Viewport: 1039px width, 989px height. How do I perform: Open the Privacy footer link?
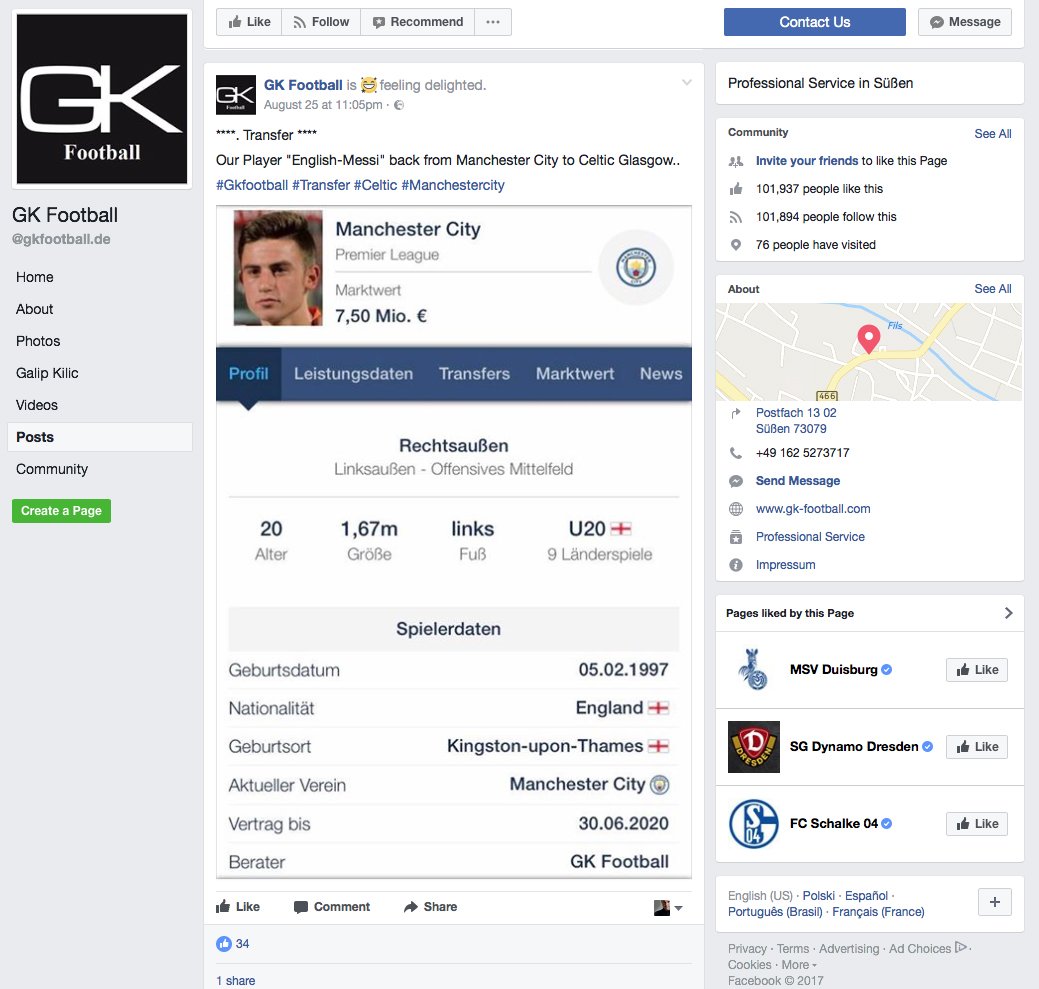(747, 949)
